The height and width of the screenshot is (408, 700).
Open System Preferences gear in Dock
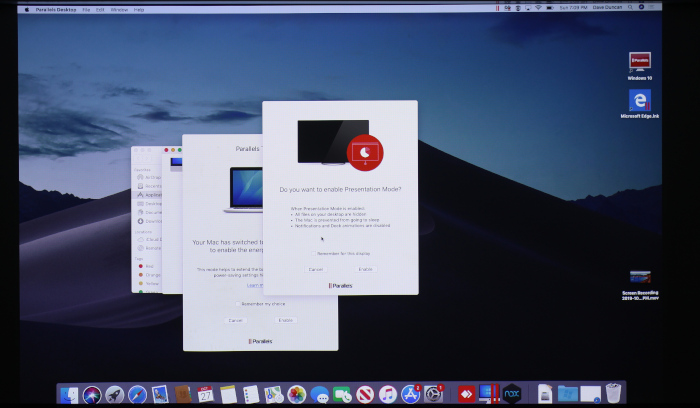(x=433, y=395)
